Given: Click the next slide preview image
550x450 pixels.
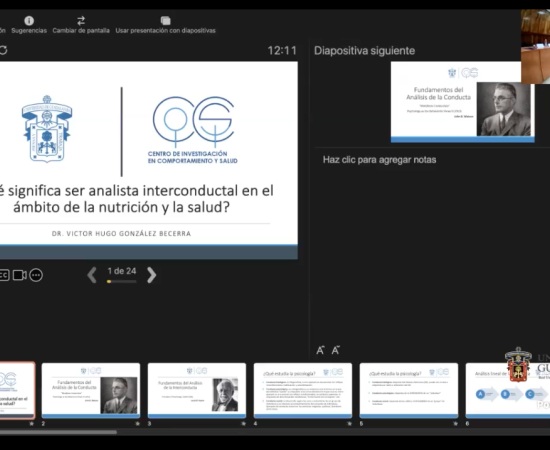Looking at the screenshot, I should click(463, 102).
